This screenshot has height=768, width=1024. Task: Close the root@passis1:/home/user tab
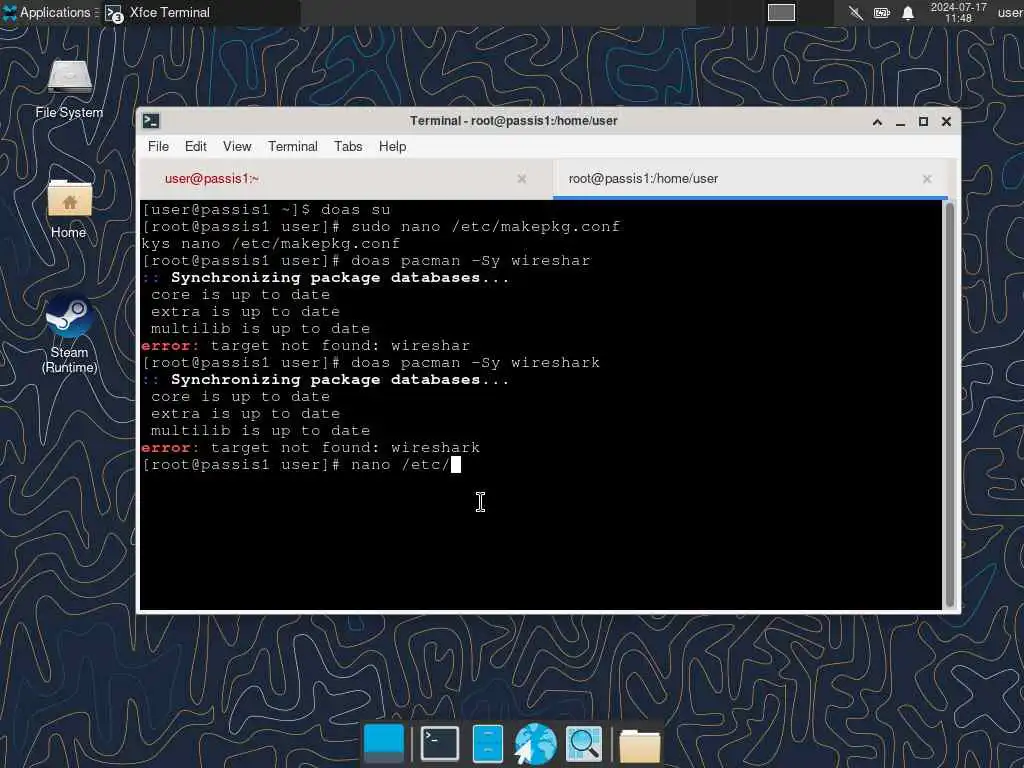(927, 178)
